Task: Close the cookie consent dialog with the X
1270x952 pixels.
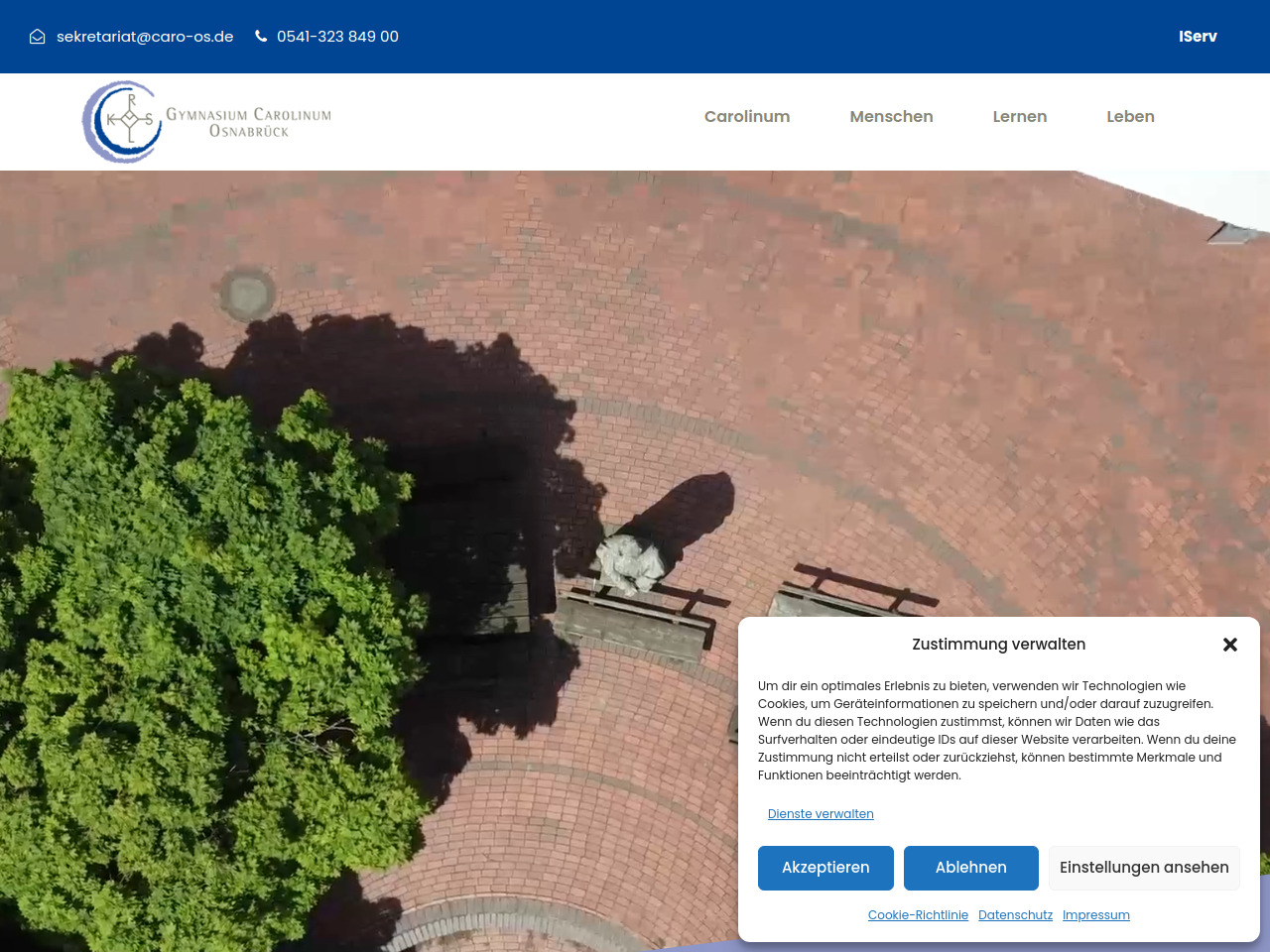Action: pos(1230,645)
